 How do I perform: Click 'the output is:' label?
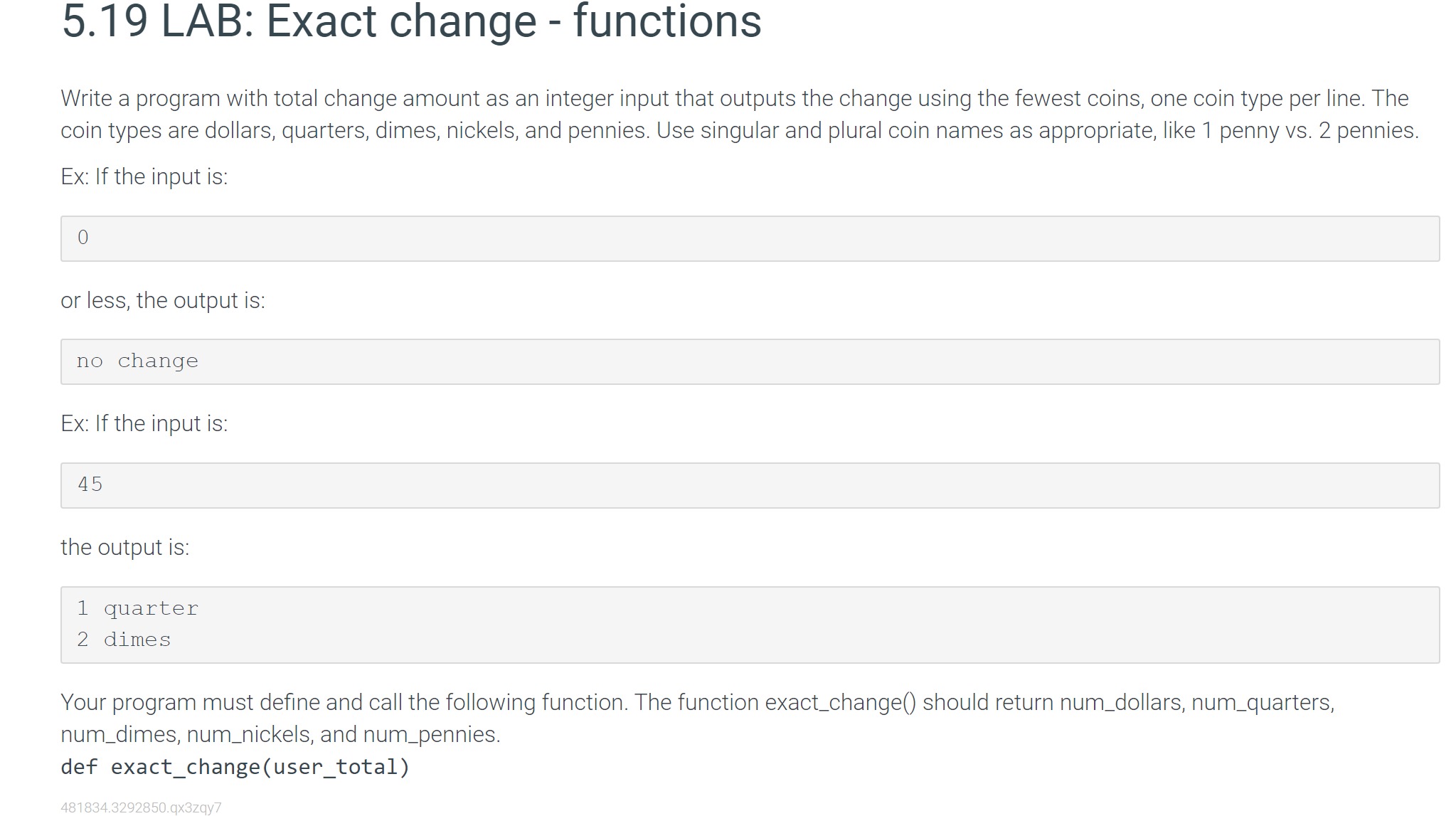point(125,547)
